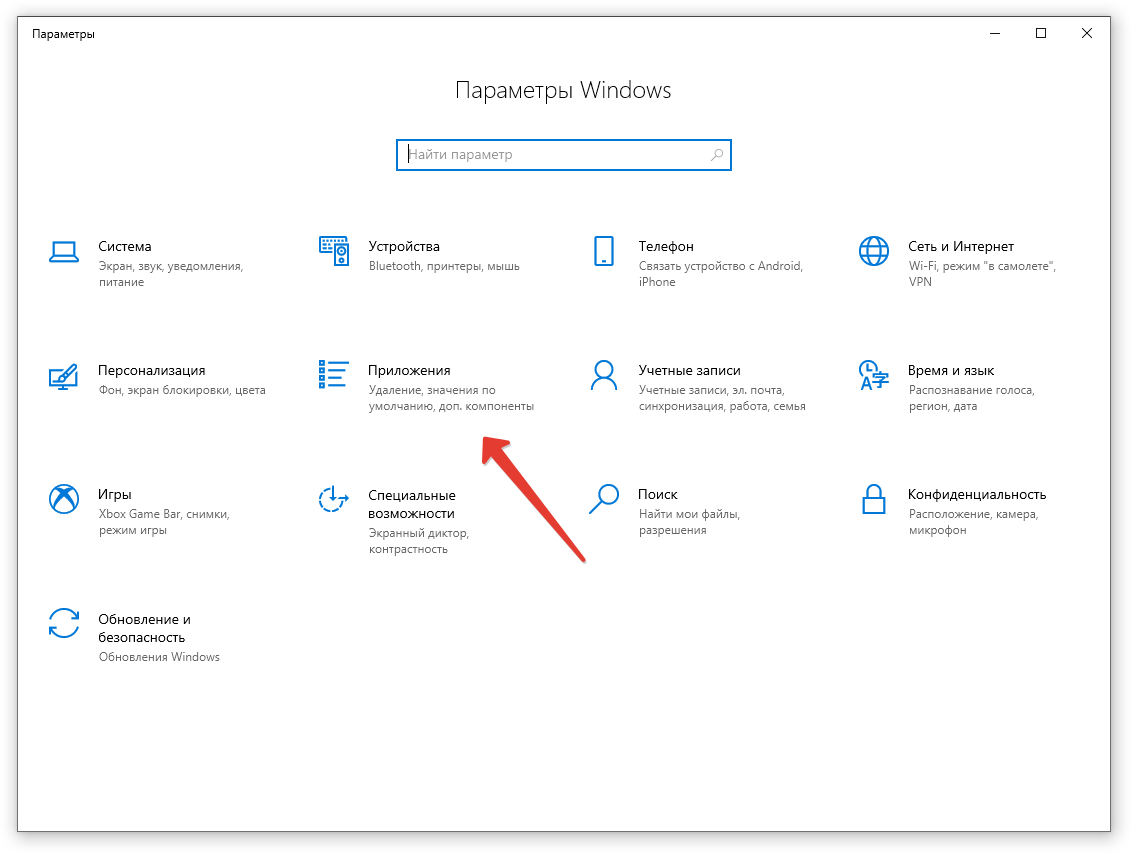Click 'Экранный диктор, контрастность' description
The image size is (1132, 854).
419,541
